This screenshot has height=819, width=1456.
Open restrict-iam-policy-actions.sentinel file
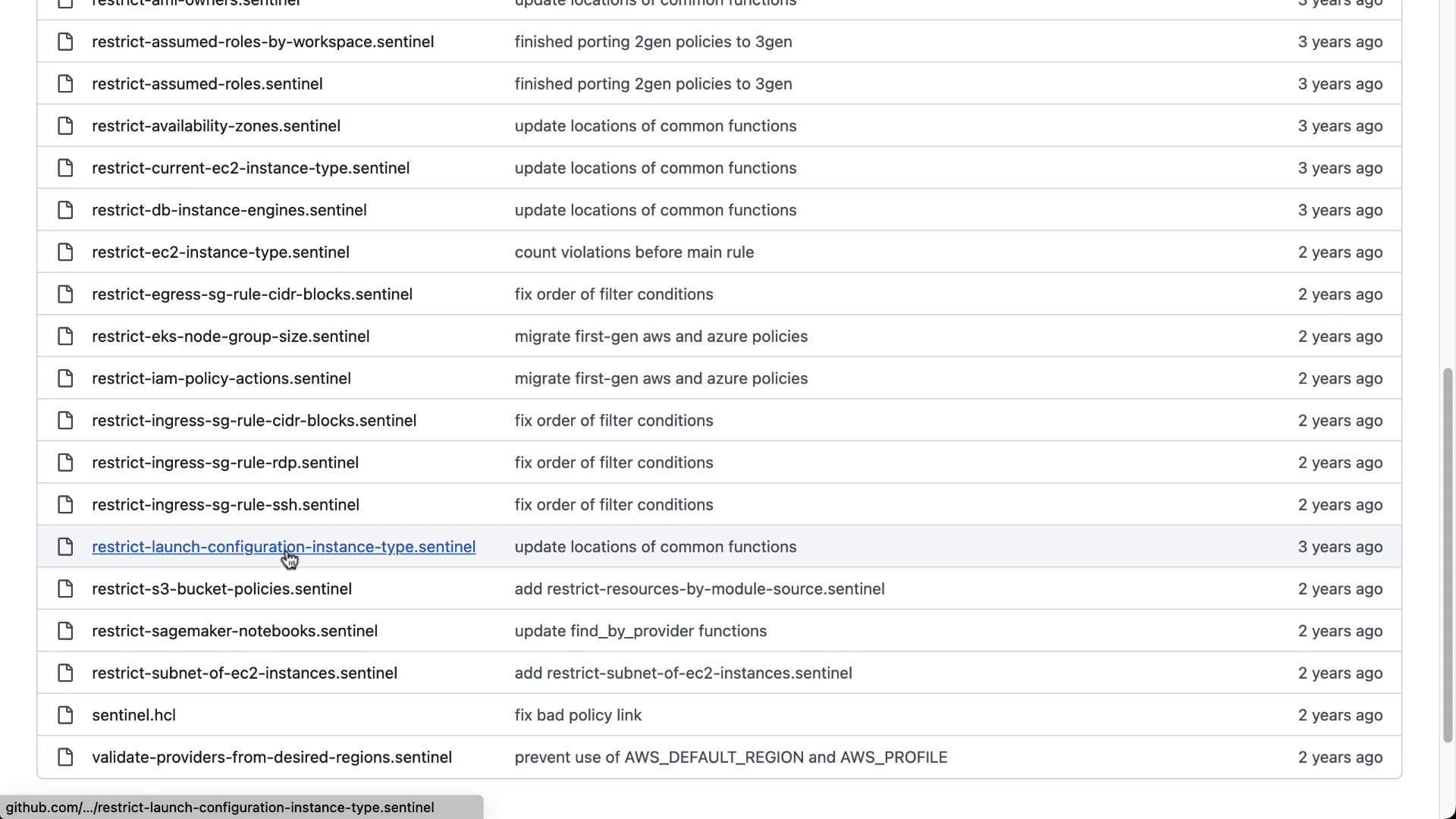221,378
